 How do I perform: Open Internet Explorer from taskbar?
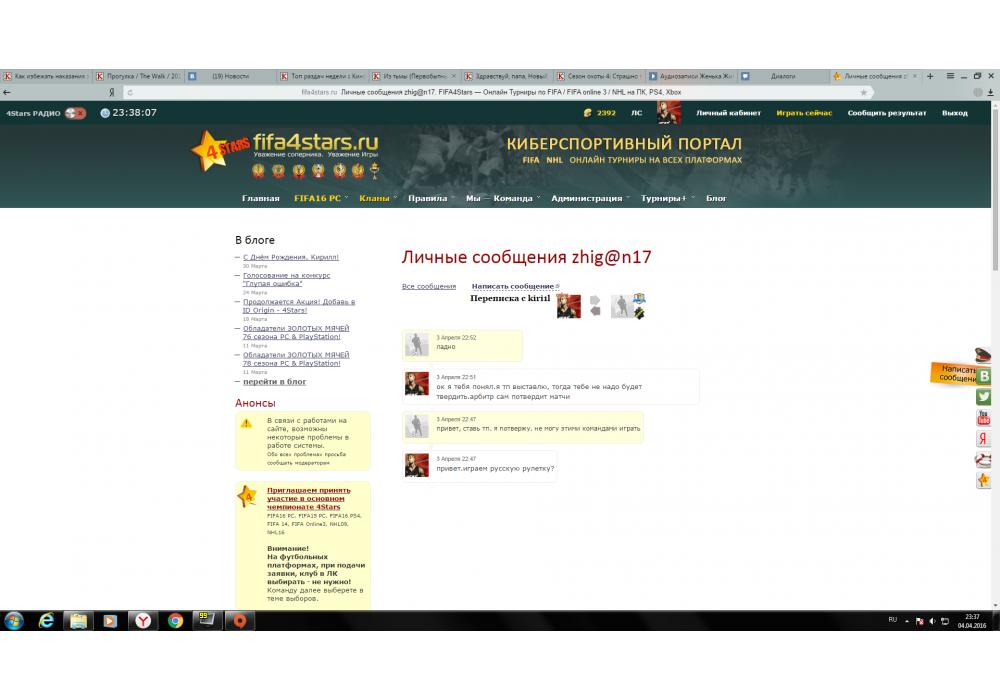pos(46,620)
